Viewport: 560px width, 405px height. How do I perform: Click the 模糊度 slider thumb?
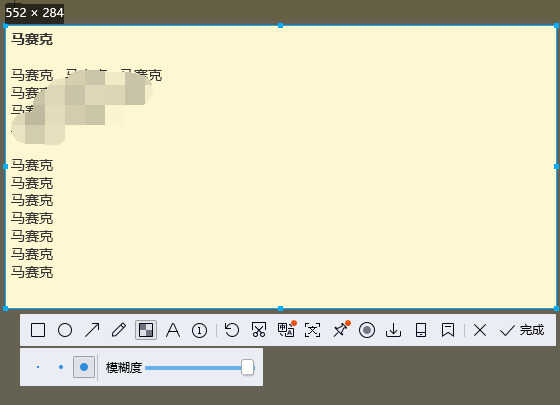point(248,368)
